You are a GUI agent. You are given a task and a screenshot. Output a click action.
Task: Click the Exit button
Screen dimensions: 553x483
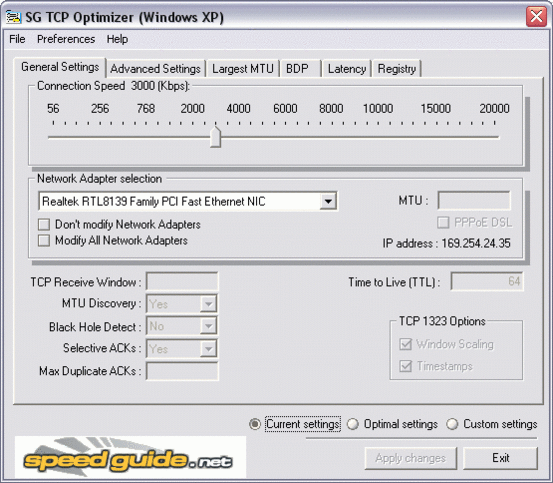click(x=500, y=458)
